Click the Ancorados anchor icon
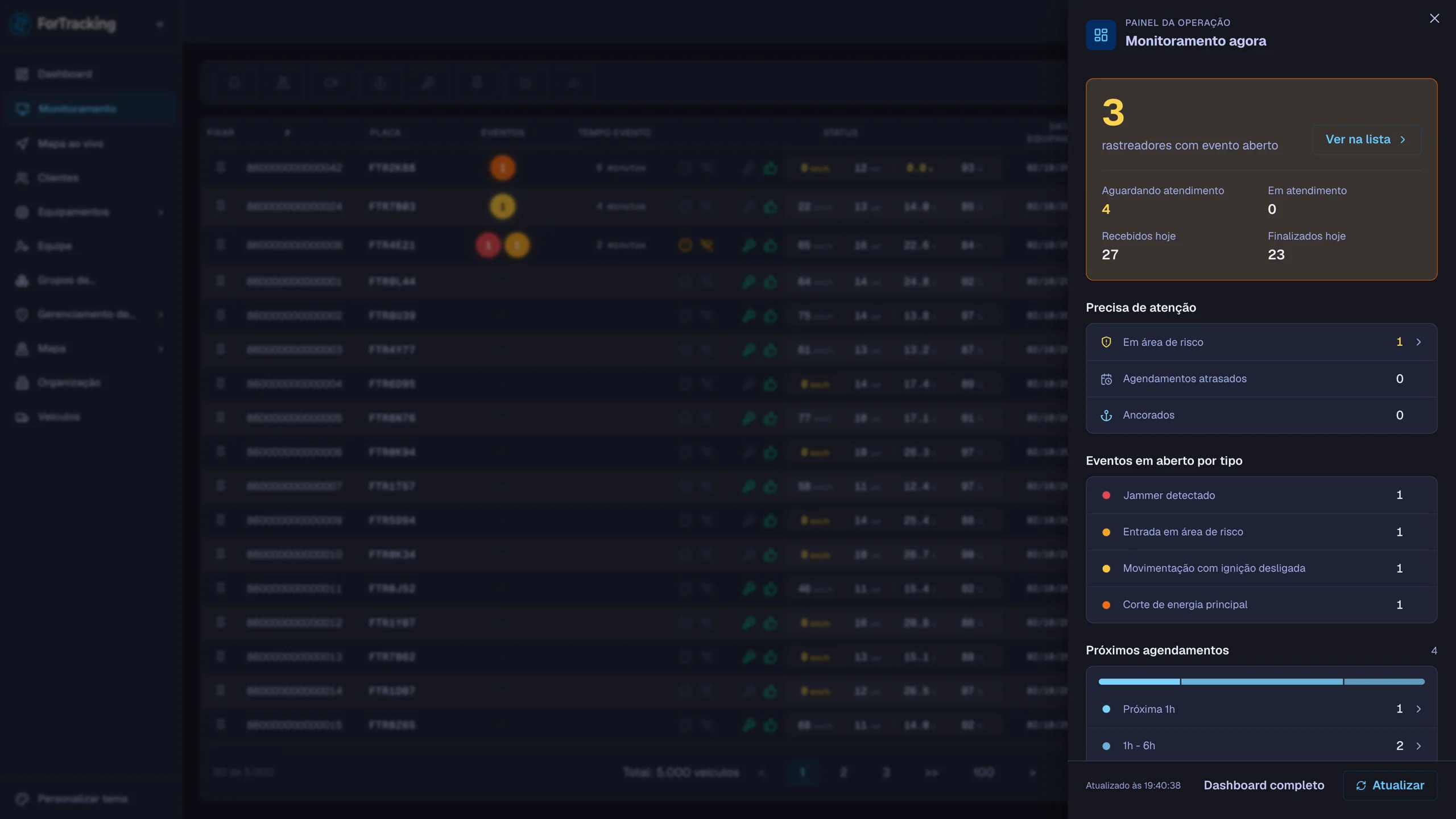The image size is (1456, 819). tap(1106, 415)
